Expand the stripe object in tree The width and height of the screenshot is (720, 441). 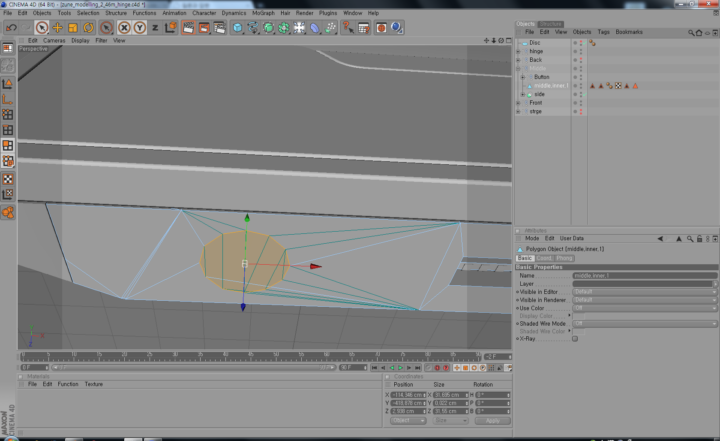(x=518, y=112)
